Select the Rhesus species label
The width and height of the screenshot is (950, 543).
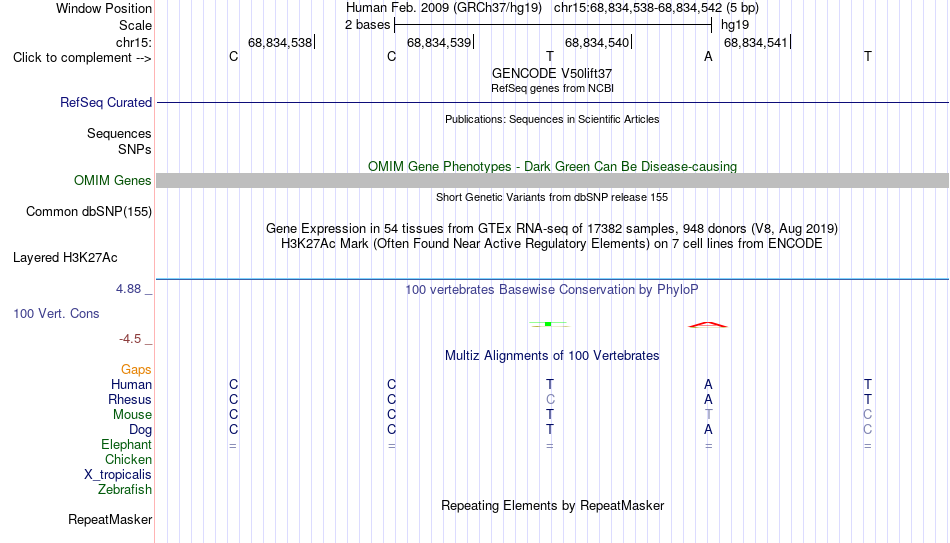click(x=130, y=399)
